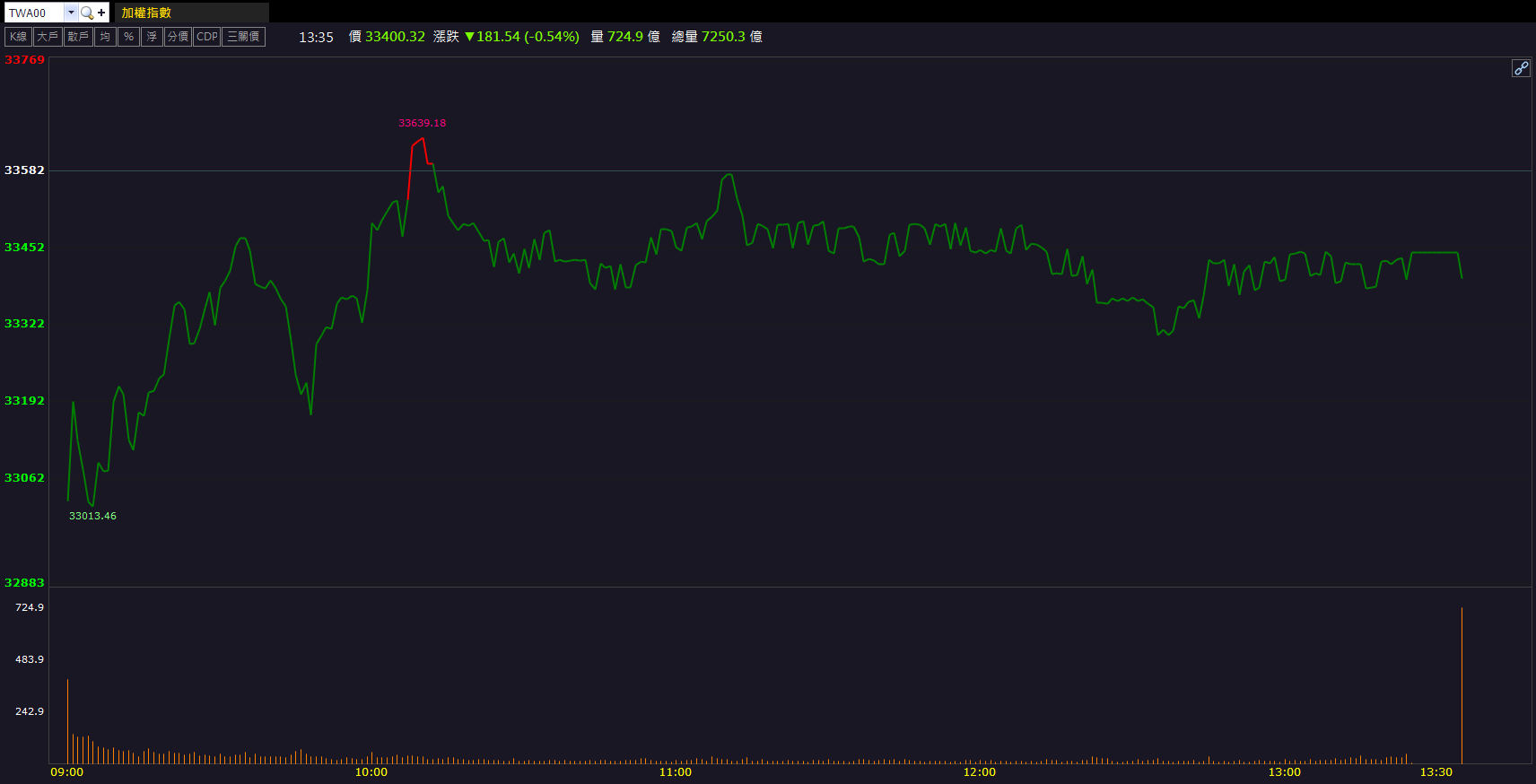Switch to K線 chart view

point(18,37)
